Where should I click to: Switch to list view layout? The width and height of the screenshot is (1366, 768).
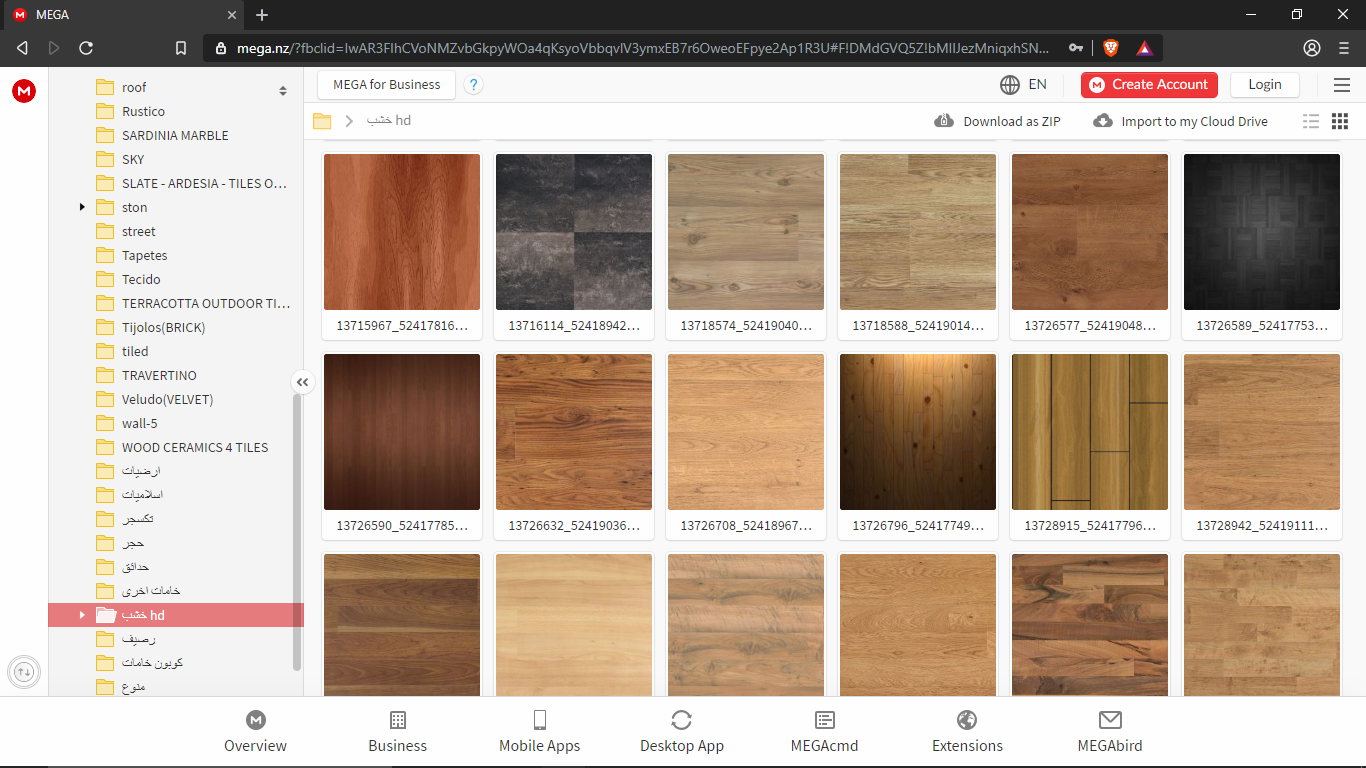(1311, 120)
